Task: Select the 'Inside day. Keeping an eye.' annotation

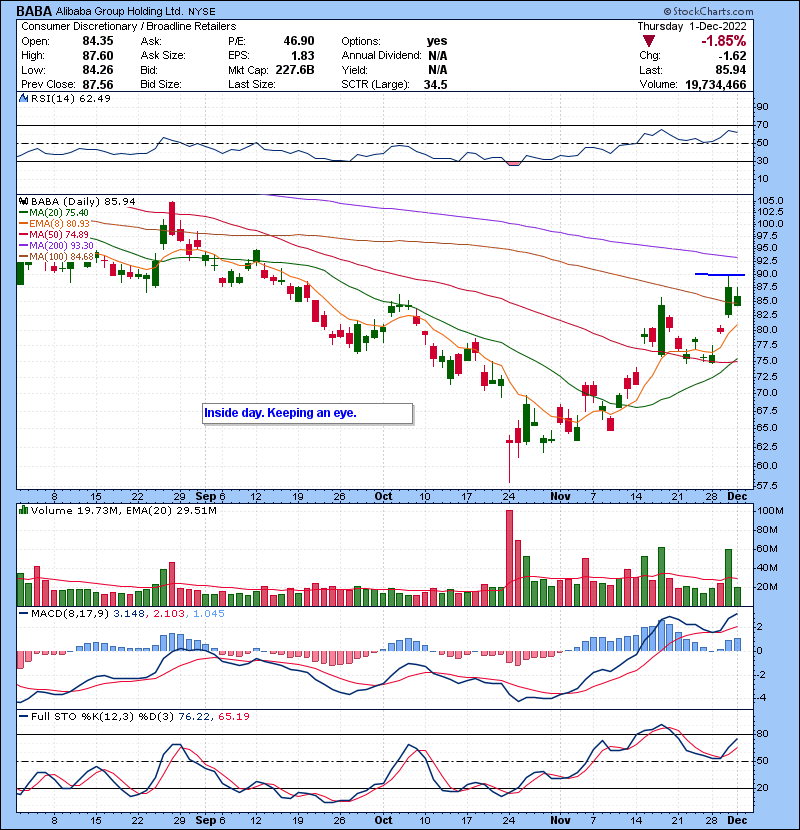Action: [x=308, y=413]
